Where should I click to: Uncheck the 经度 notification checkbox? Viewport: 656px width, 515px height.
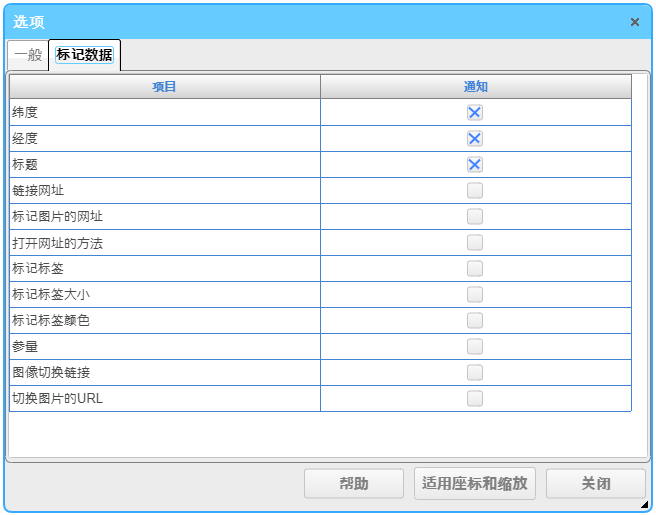[x=475, y=139]
